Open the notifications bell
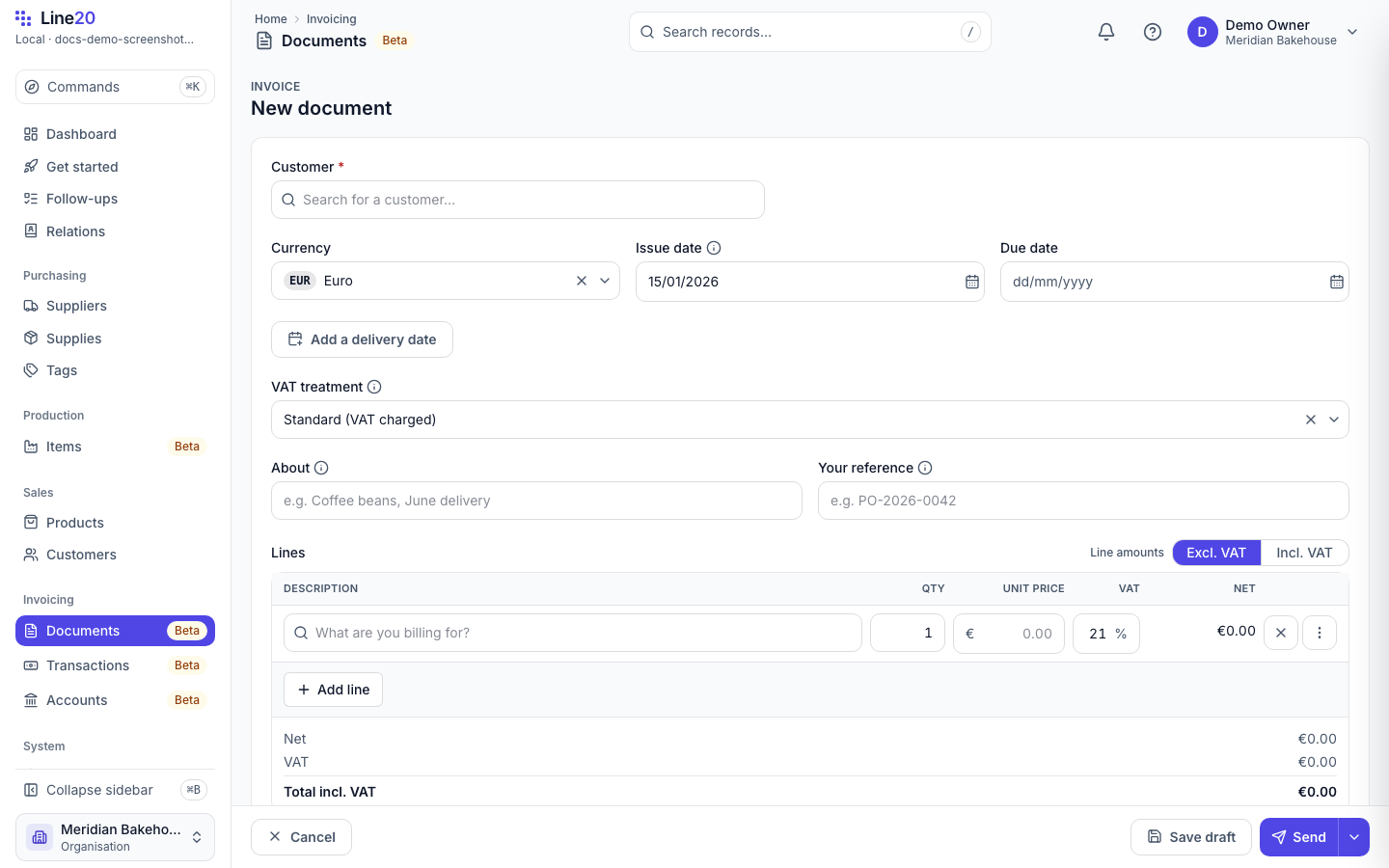The image size is (1389, 868). [1106, 32]
